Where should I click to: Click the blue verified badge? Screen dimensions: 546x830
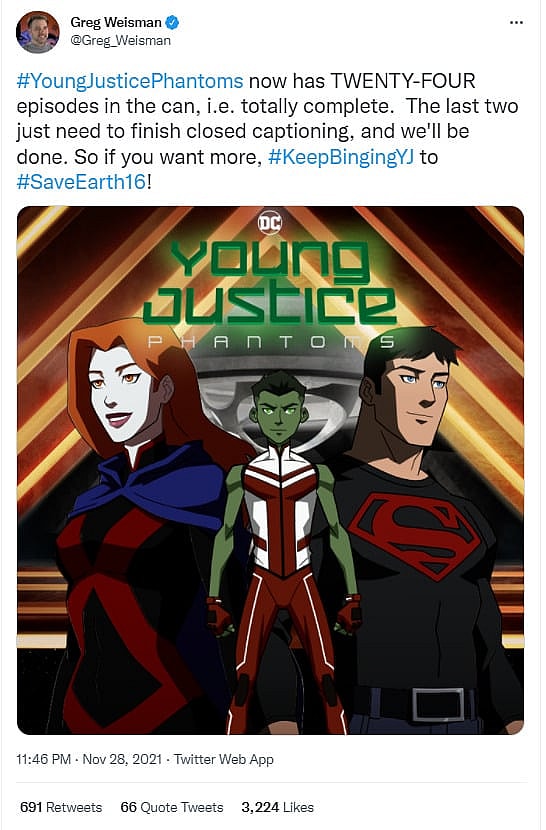tap(172, 22)
